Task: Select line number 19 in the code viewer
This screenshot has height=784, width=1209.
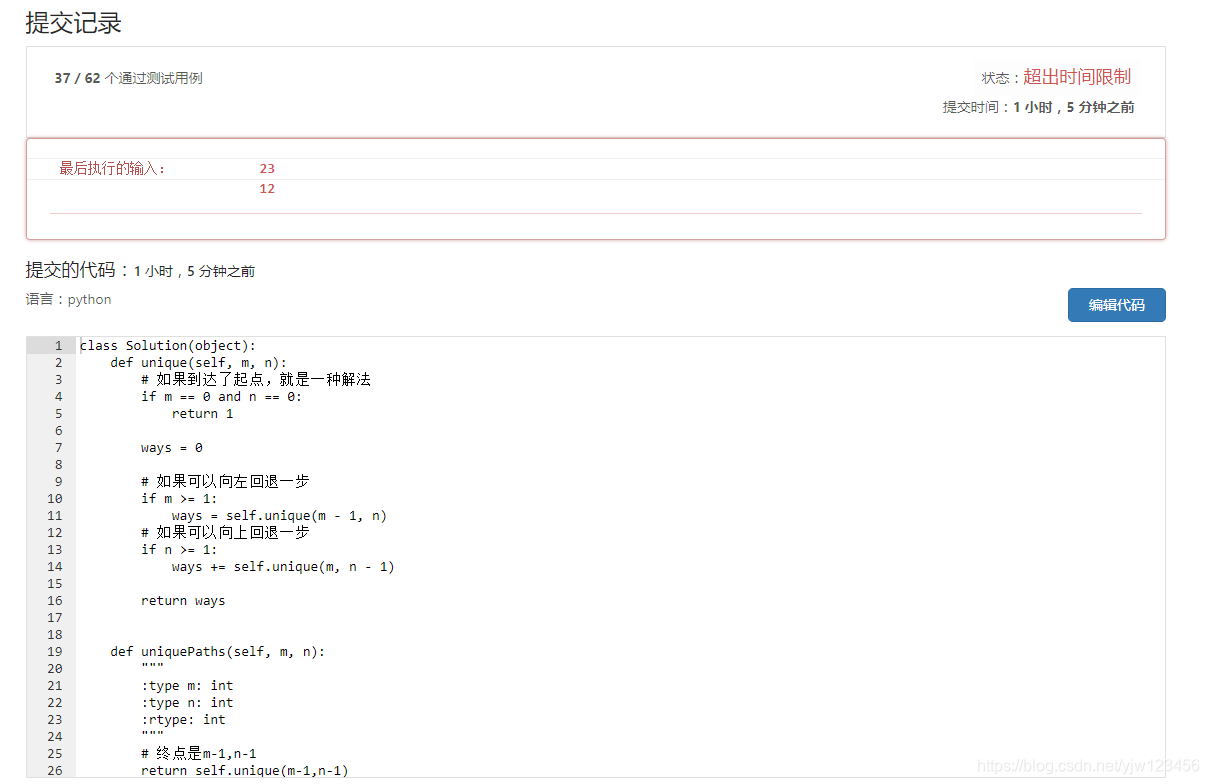Action: [x=54, y=651]
